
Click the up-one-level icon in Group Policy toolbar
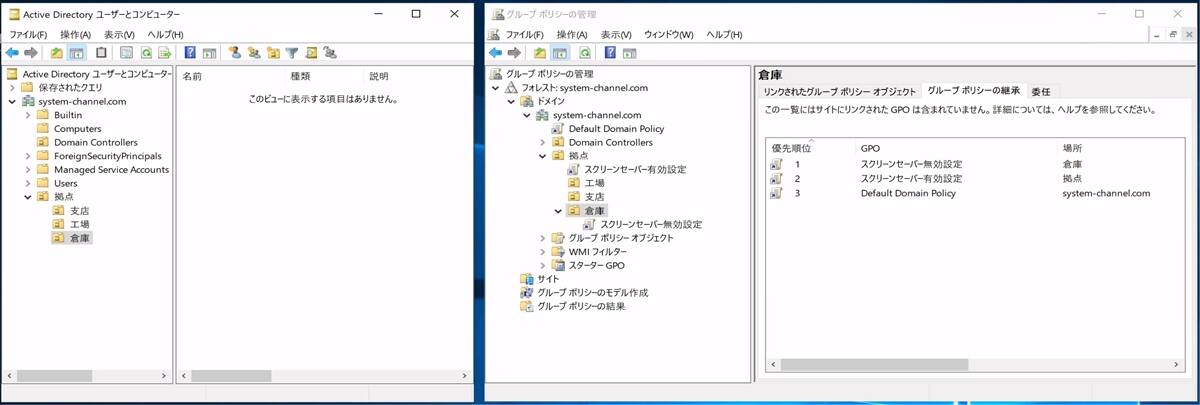pyautogui.click(x=540, y=53)
